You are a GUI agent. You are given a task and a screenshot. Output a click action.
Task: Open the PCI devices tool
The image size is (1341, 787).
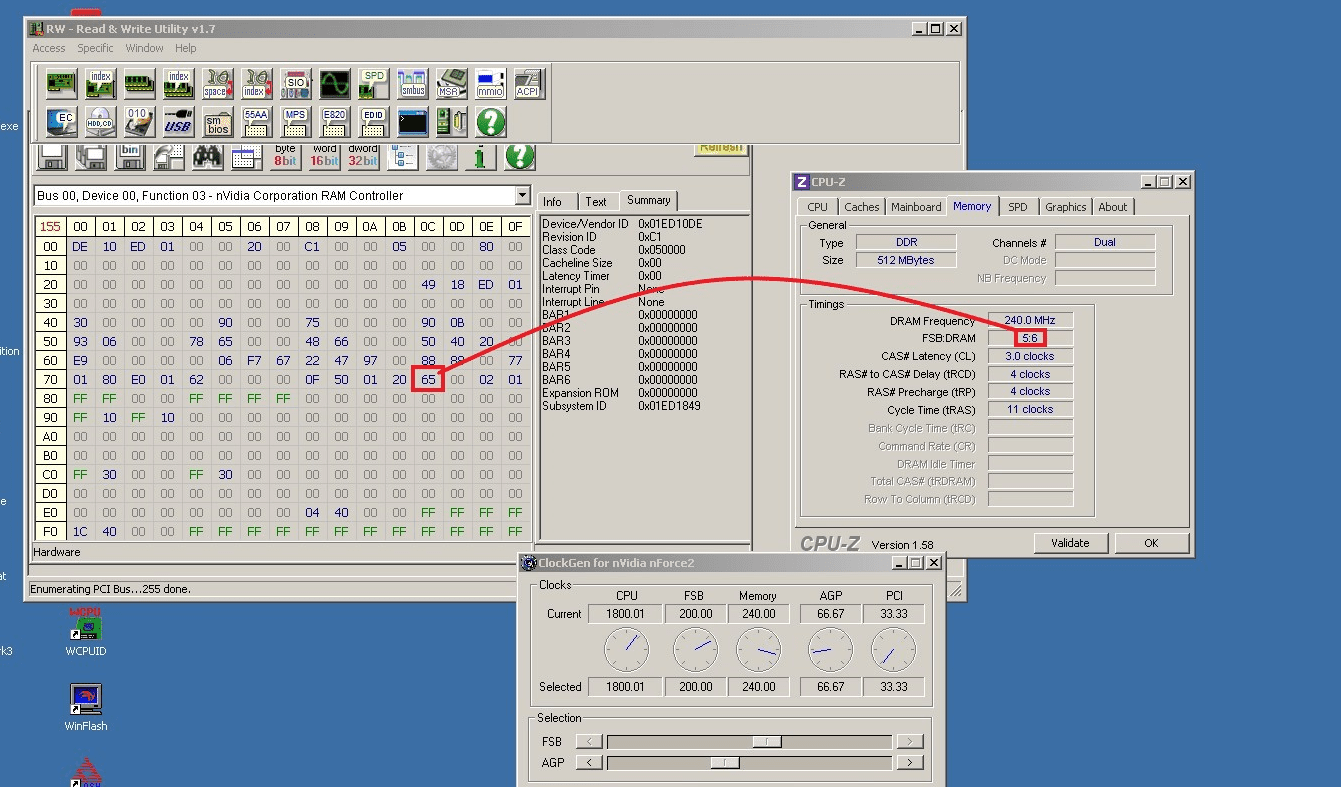[x=62, y=84]
